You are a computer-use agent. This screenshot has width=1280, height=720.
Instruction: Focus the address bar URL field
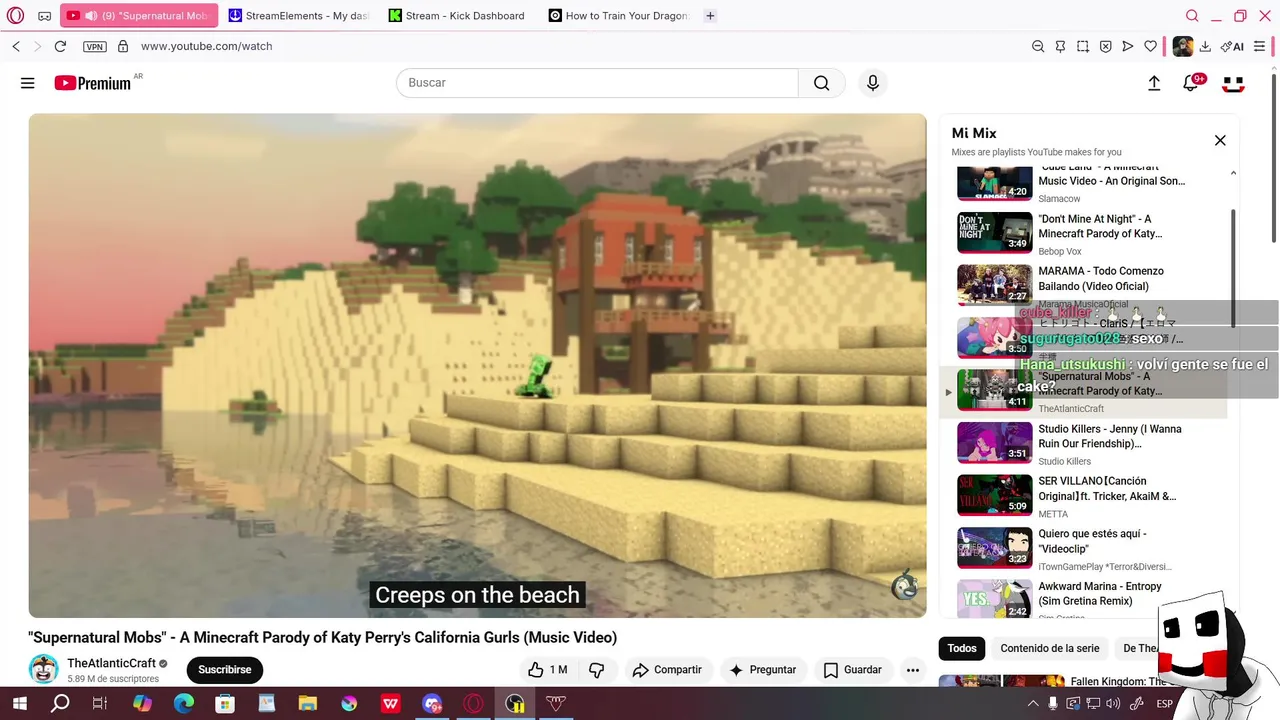580,46
